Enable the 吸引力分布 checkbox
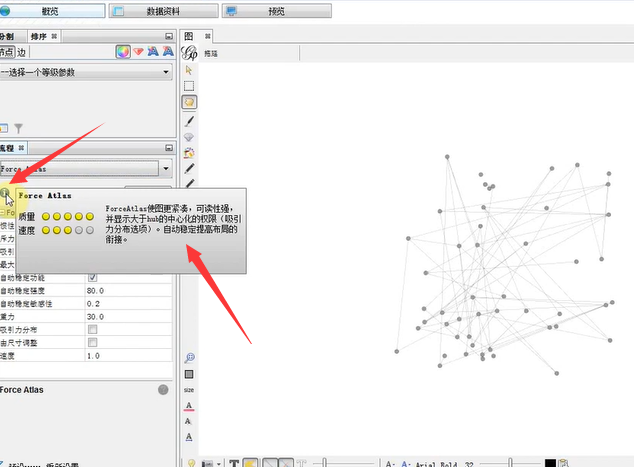 coord(93,330)
